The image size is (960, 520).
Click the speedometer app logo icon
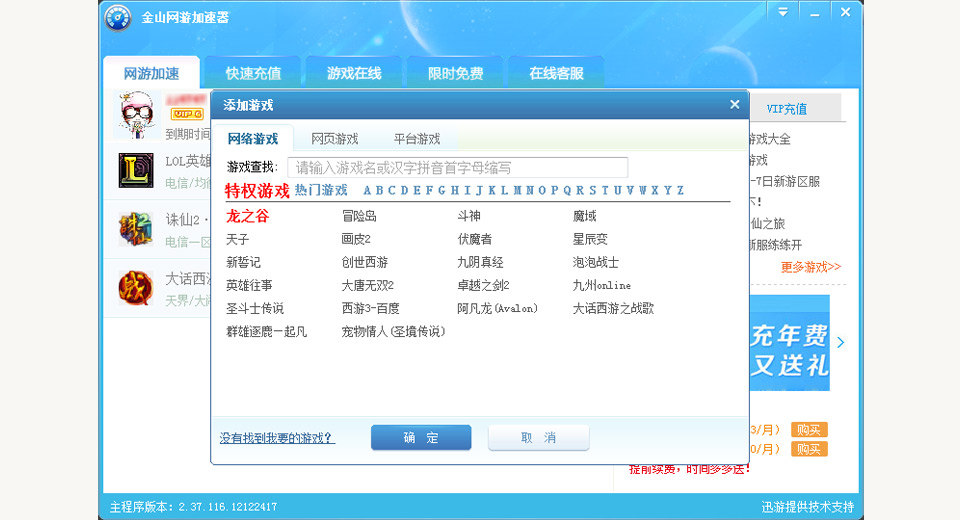click(x=118, y=18)
